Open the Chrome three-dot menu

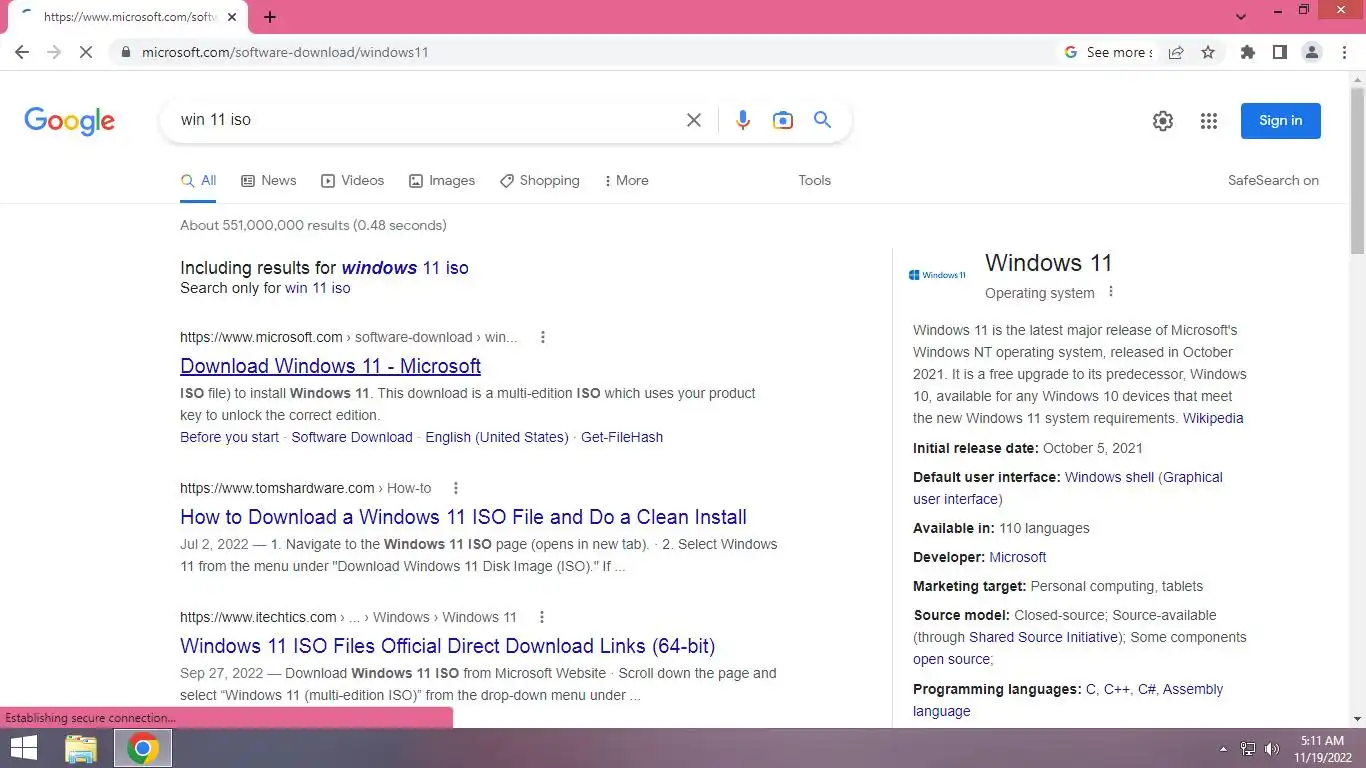[x=1343, y=52]
